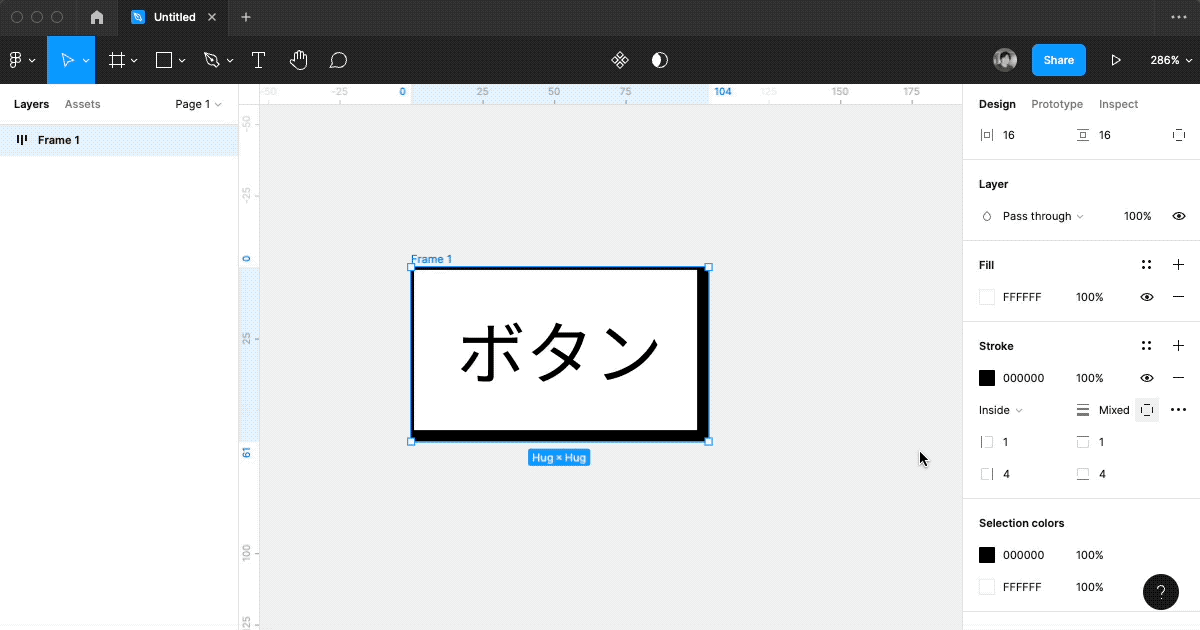Select the Pen tool

click(212, 59)
